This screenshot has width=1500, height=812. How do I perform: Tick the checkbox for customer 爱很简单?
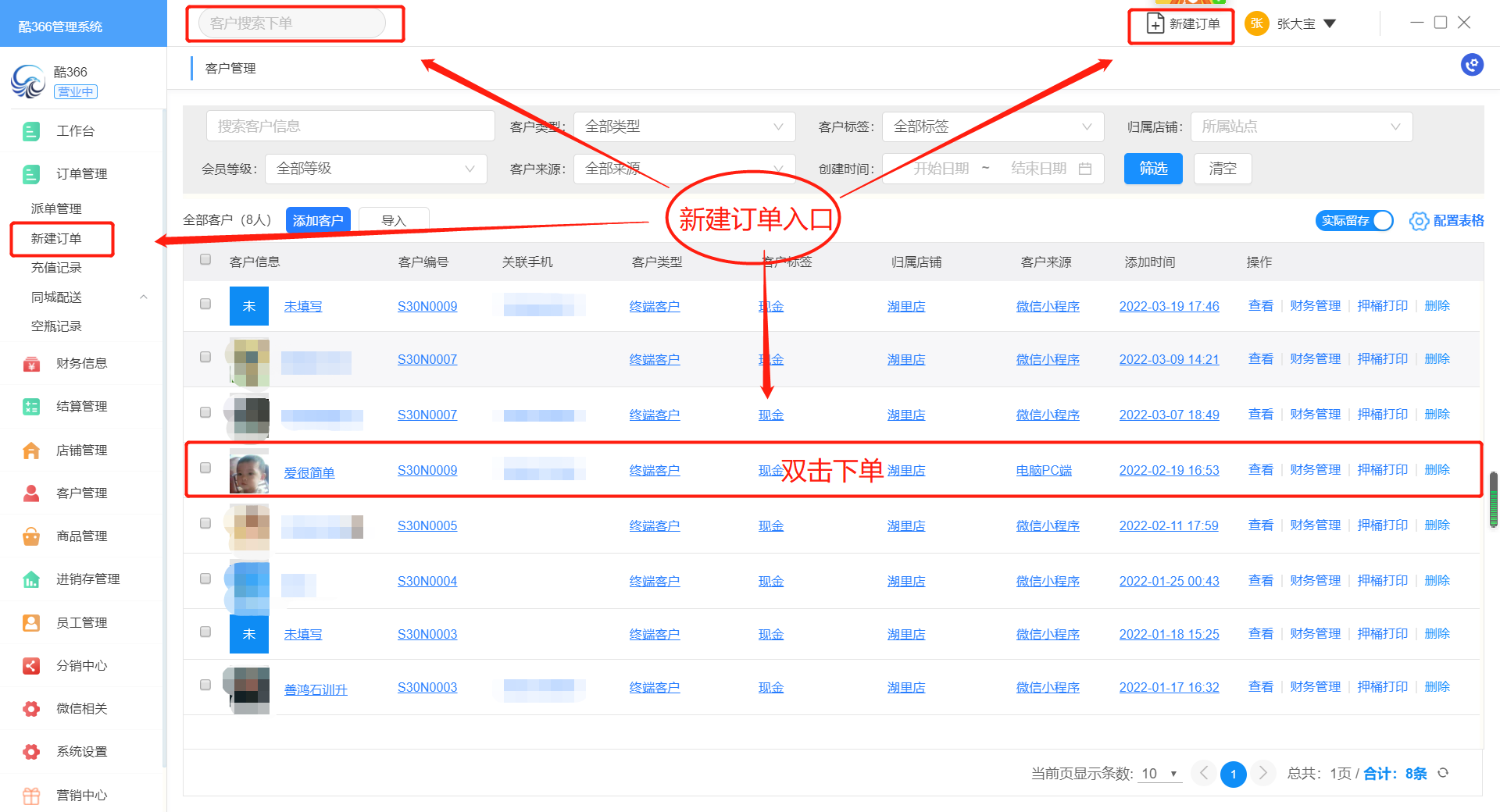pyautogui.click(x=205, y=468)
